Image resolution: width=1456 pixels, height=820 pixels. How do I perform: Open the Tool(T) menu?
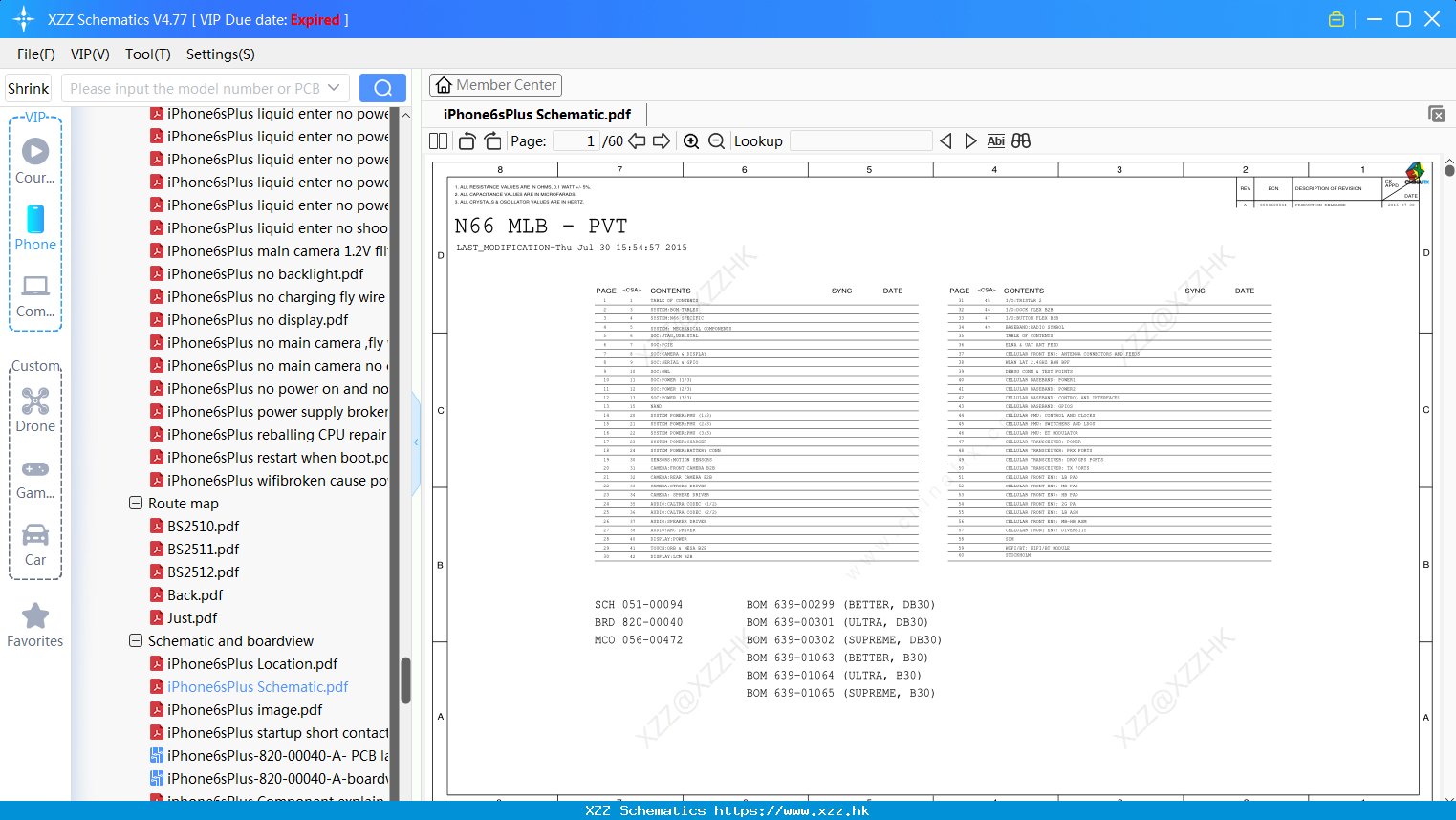148,54
